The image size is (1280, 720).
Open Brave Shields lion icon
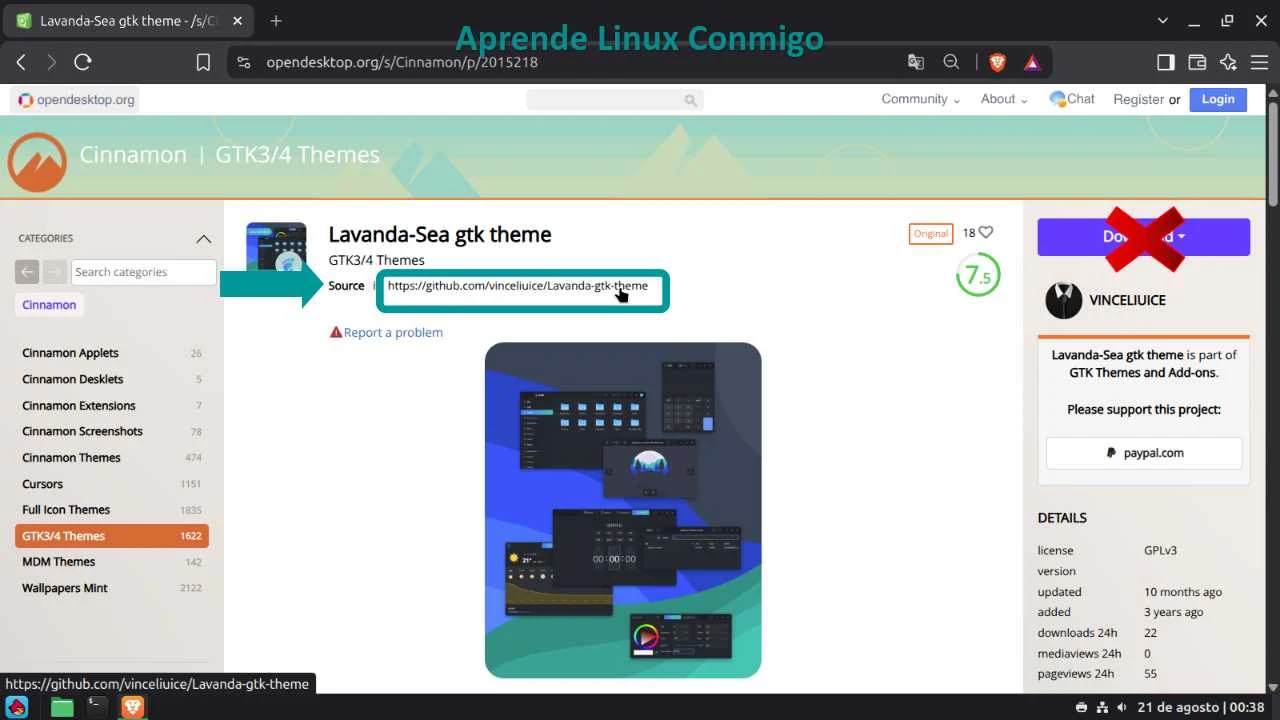click(997, 62)
